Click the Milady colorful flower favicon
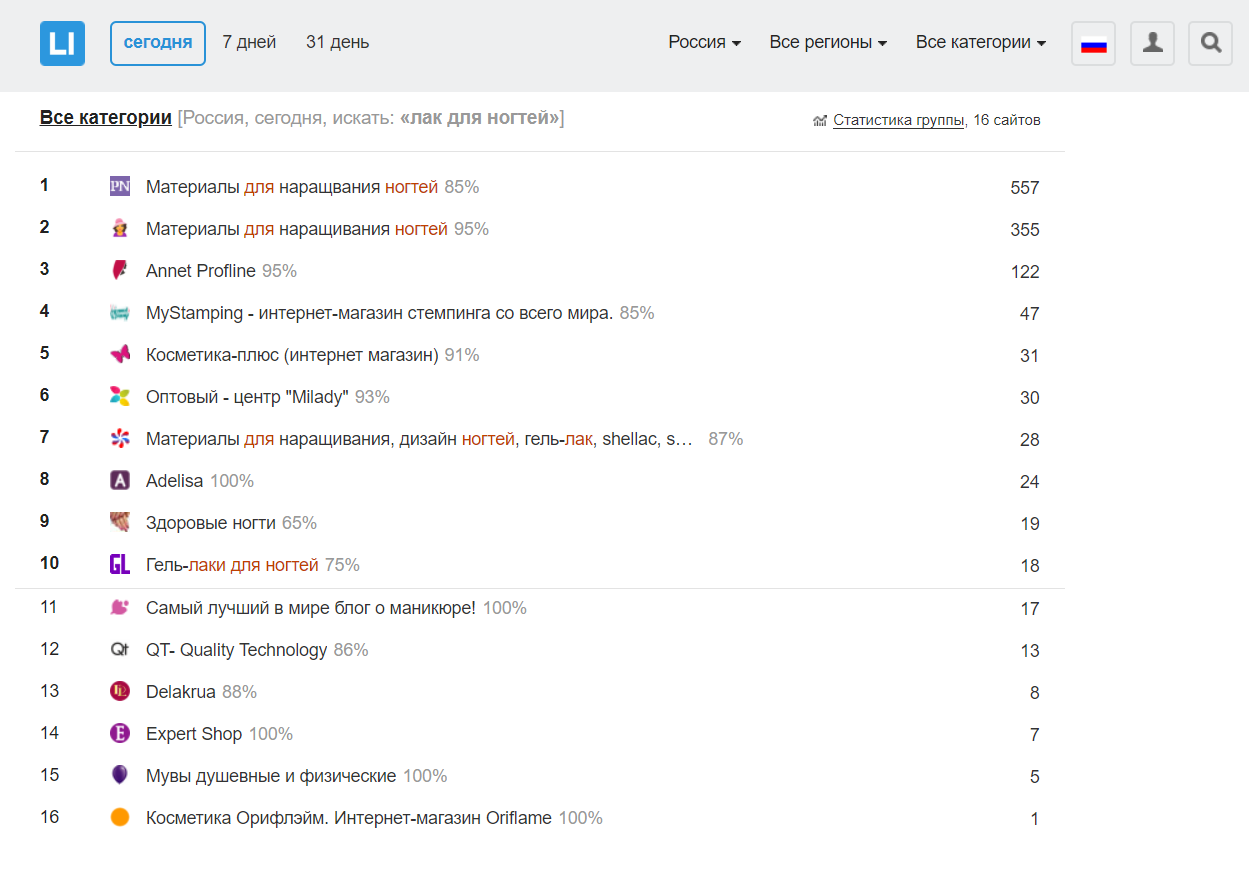Screen dimensions: 1249x871 click(120, 396)
